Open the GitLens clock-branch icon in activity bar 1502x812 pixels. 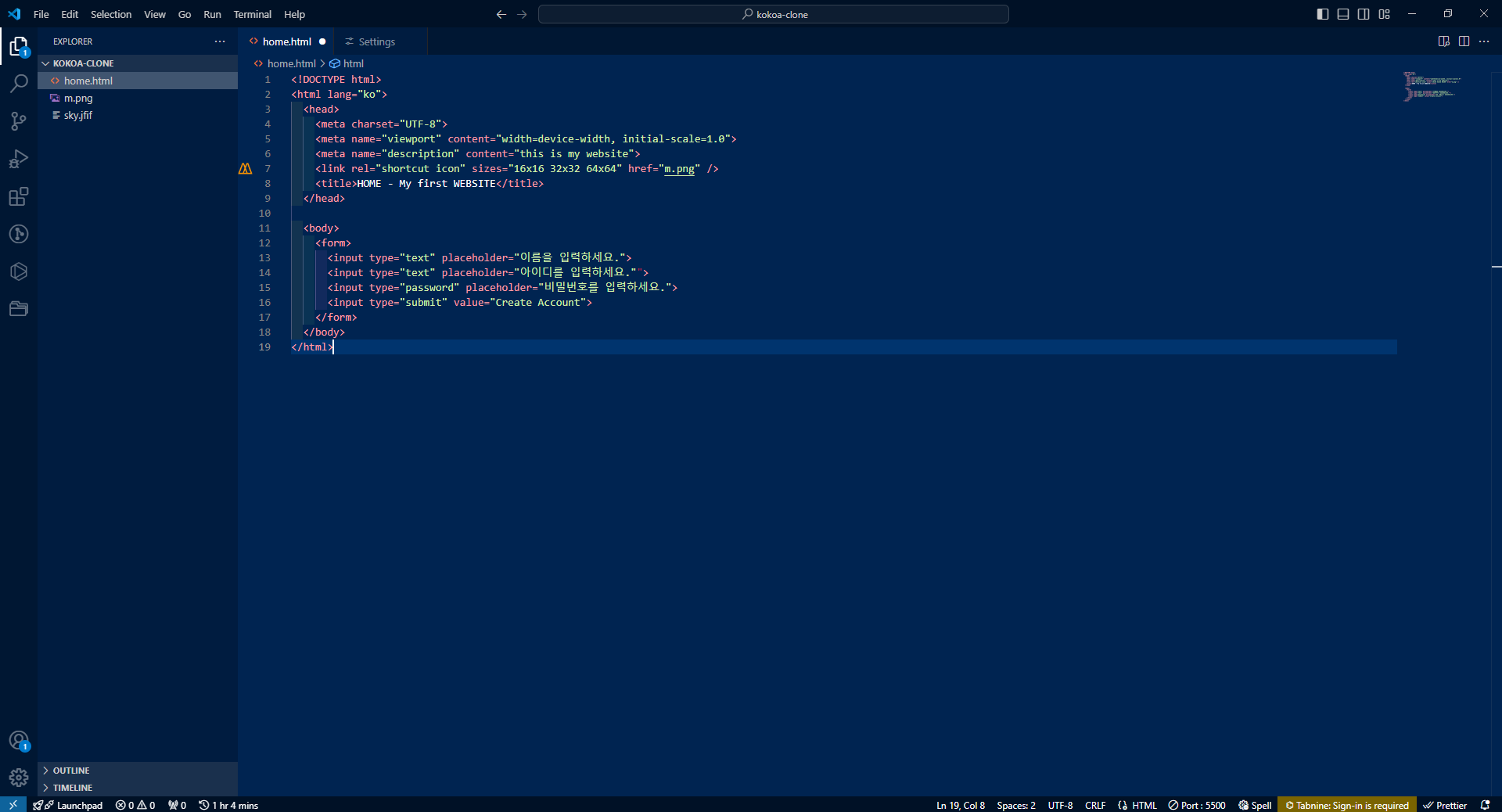click(19, 234)
